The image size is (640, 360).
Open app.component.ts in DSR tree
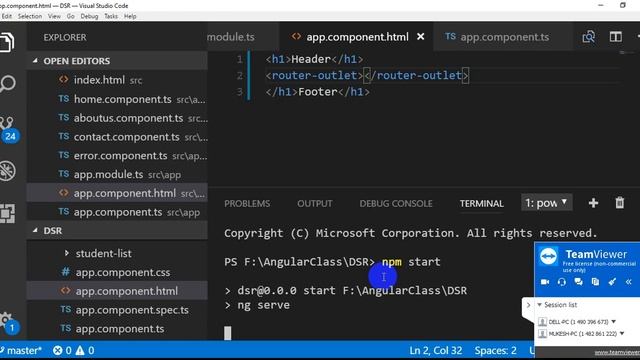point(117,329)
